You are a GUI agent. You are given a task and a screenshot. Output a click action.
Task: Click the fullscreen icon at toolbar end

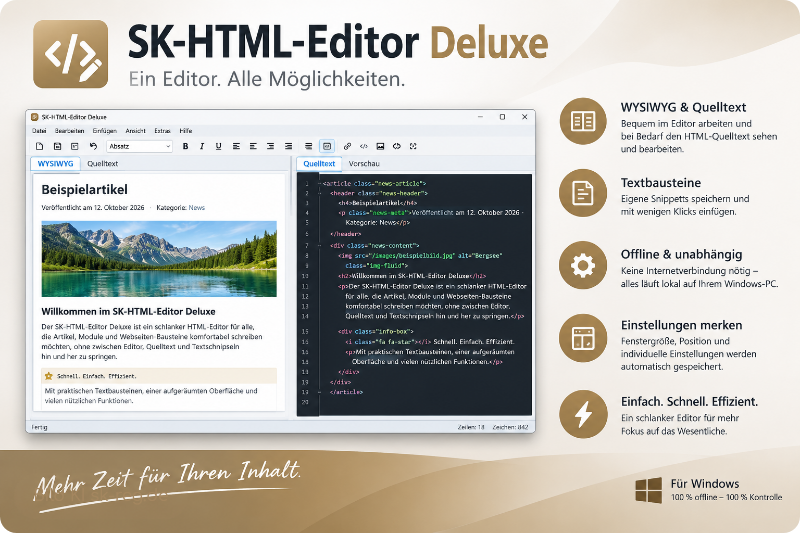(413, 146)
